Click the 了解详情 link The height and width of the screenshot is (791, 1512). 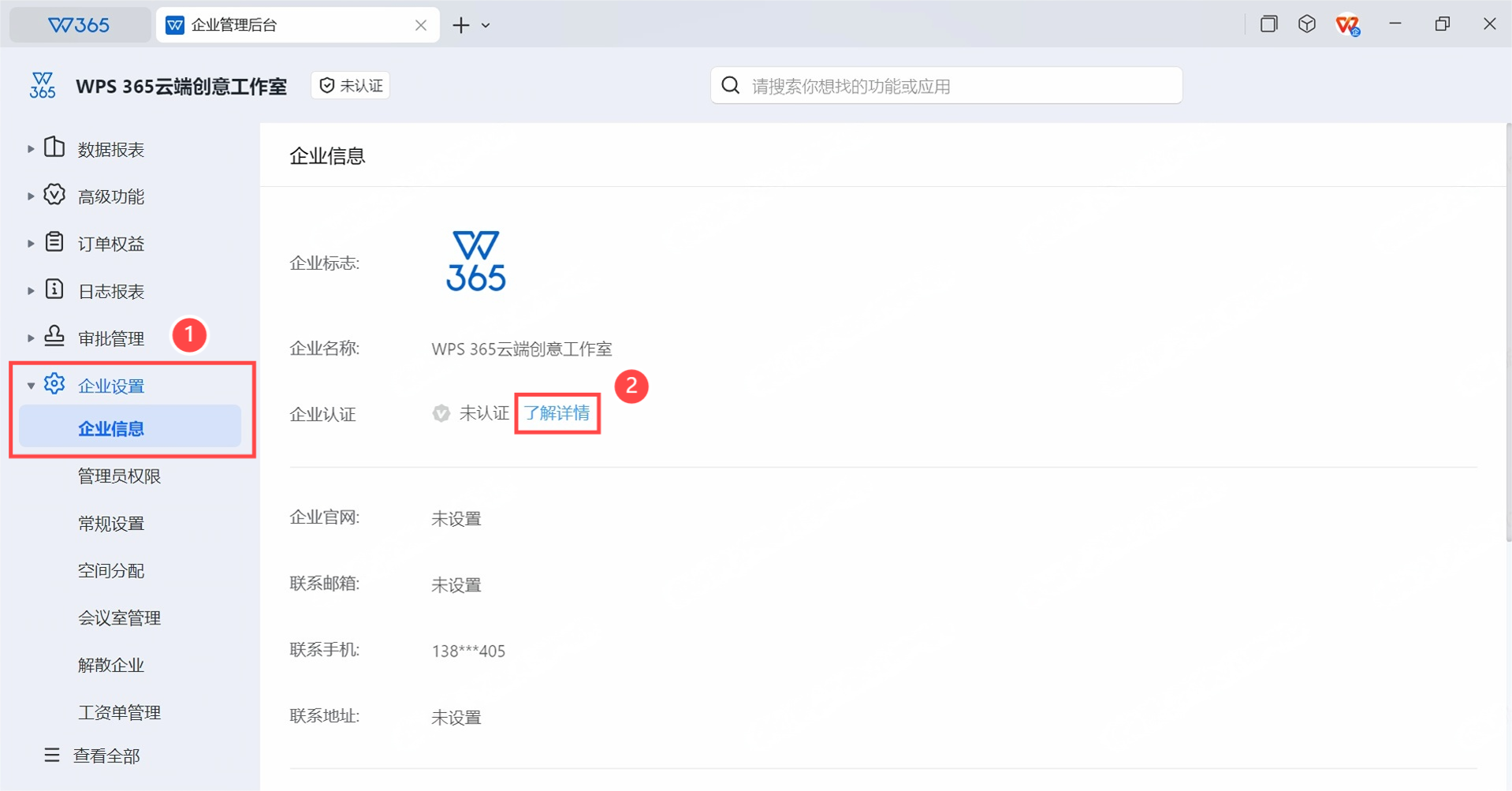tap(557, 413)
